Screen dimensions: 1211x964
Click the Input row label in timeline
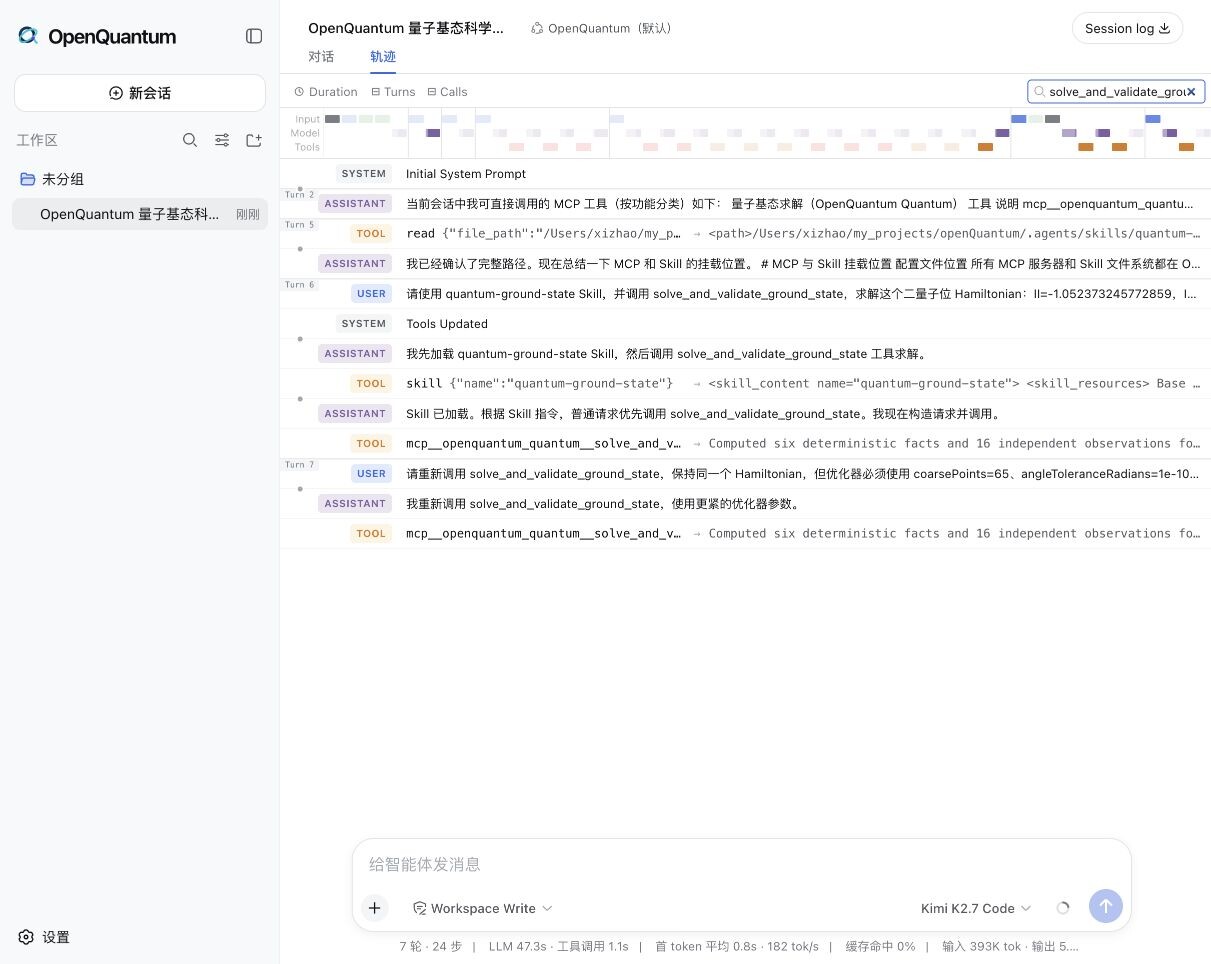307,119
